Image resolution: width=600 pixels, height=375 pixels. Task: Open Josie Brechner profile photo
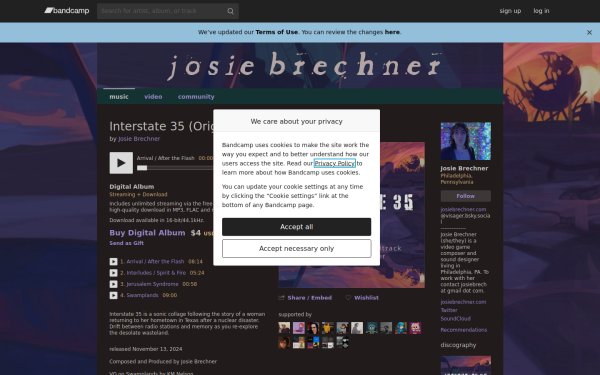pyautogui.click(x=466, y=141)
